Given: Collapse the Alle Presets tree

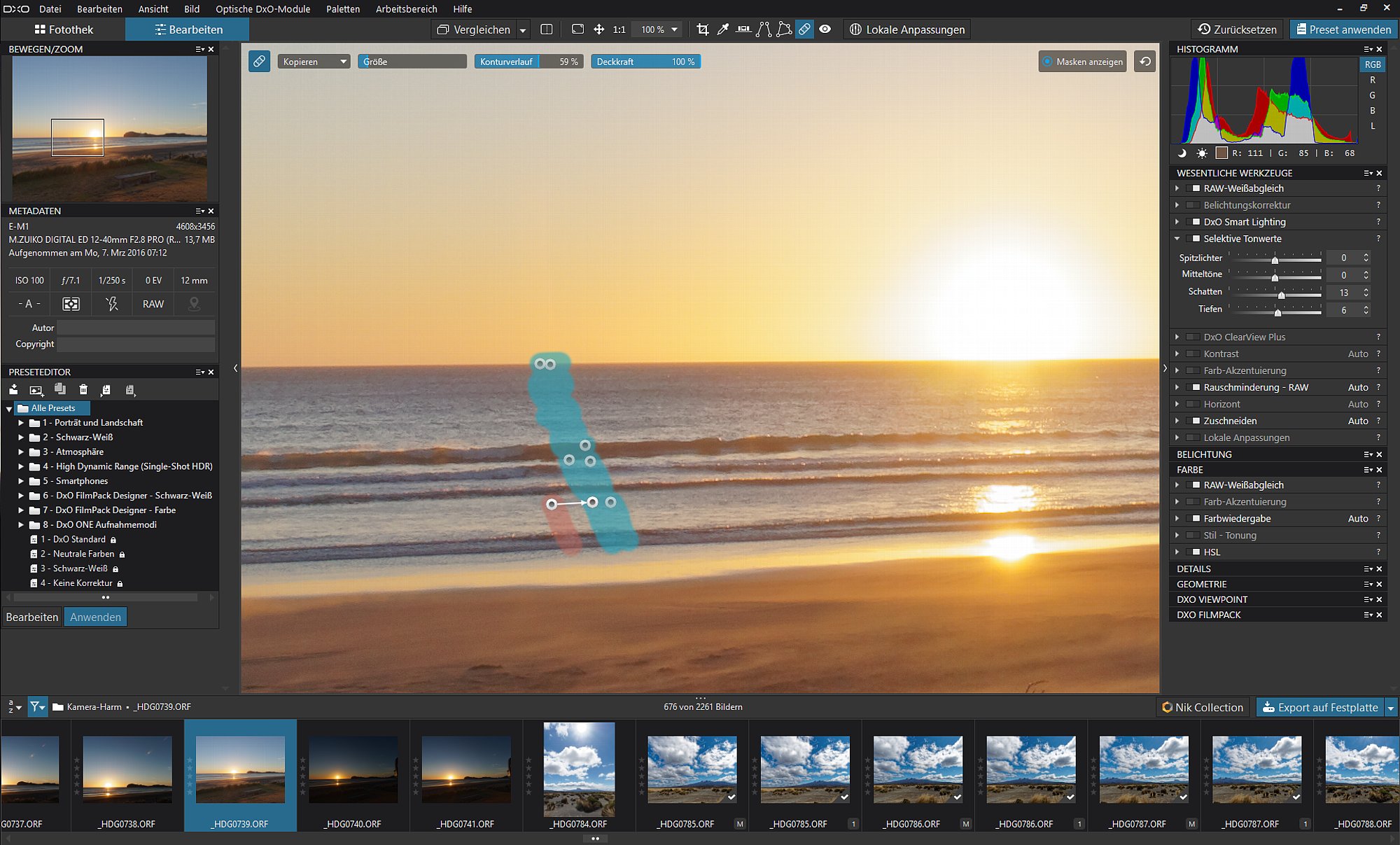Looking at the screenshot, I should click(9, 408).
